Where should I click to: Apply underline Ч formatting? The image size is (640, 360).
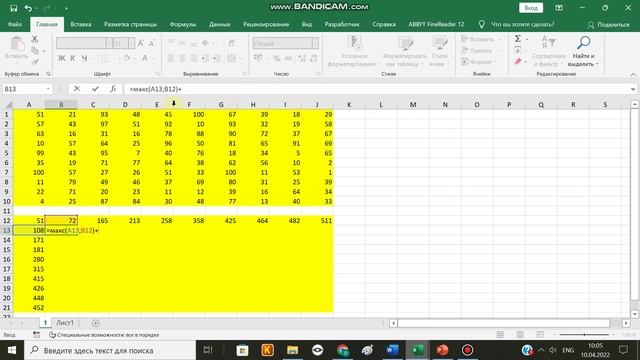pos(84,58)
